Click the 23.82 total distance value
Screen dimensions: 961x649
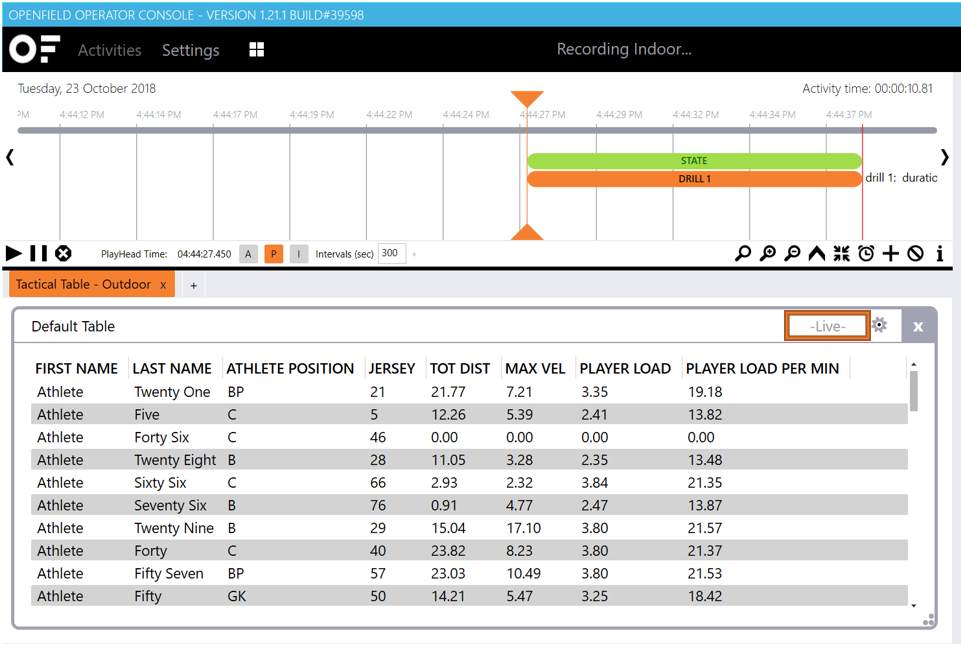click(448, 551)
